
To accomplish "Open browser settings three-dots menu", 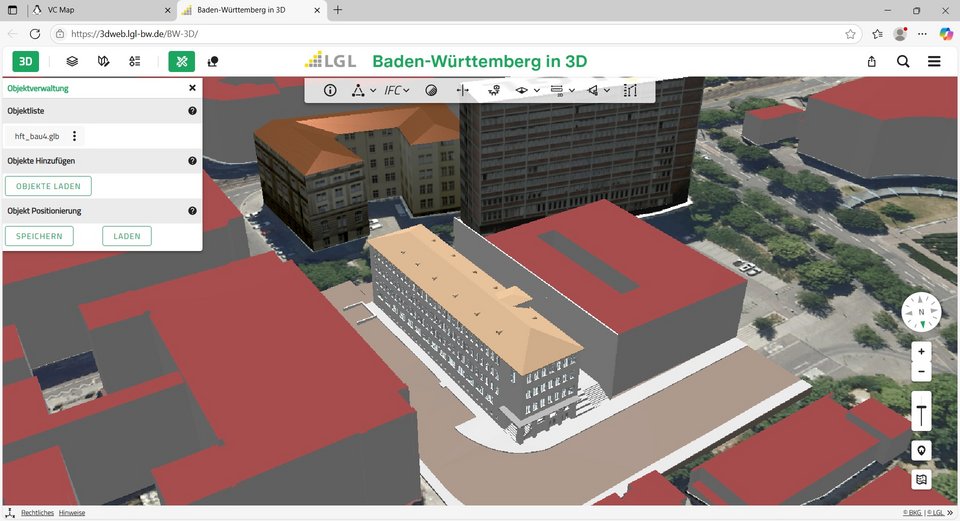I will [x=923, y=34].
